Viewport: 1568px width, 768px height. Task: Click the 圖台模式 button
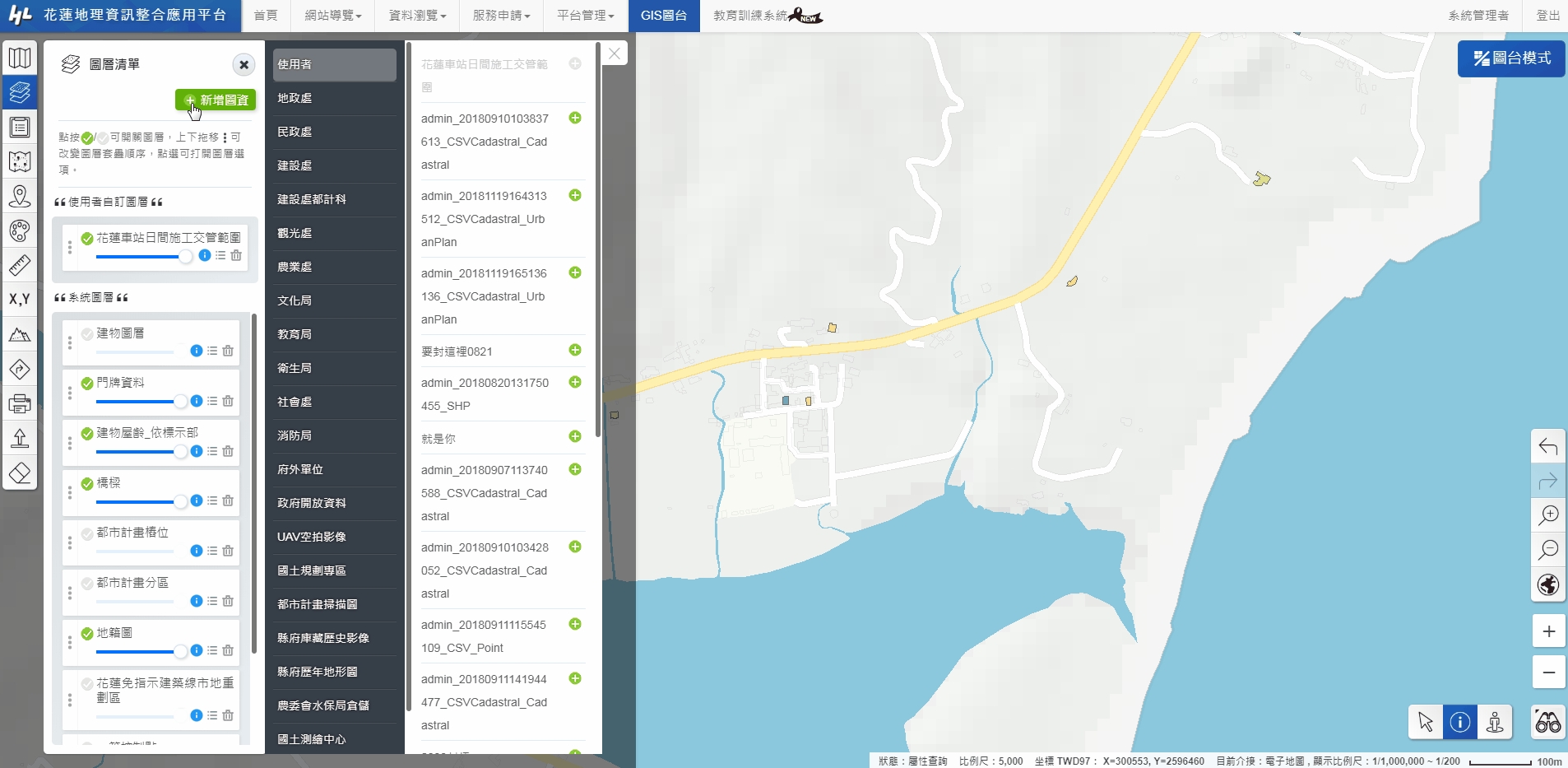1511,58
